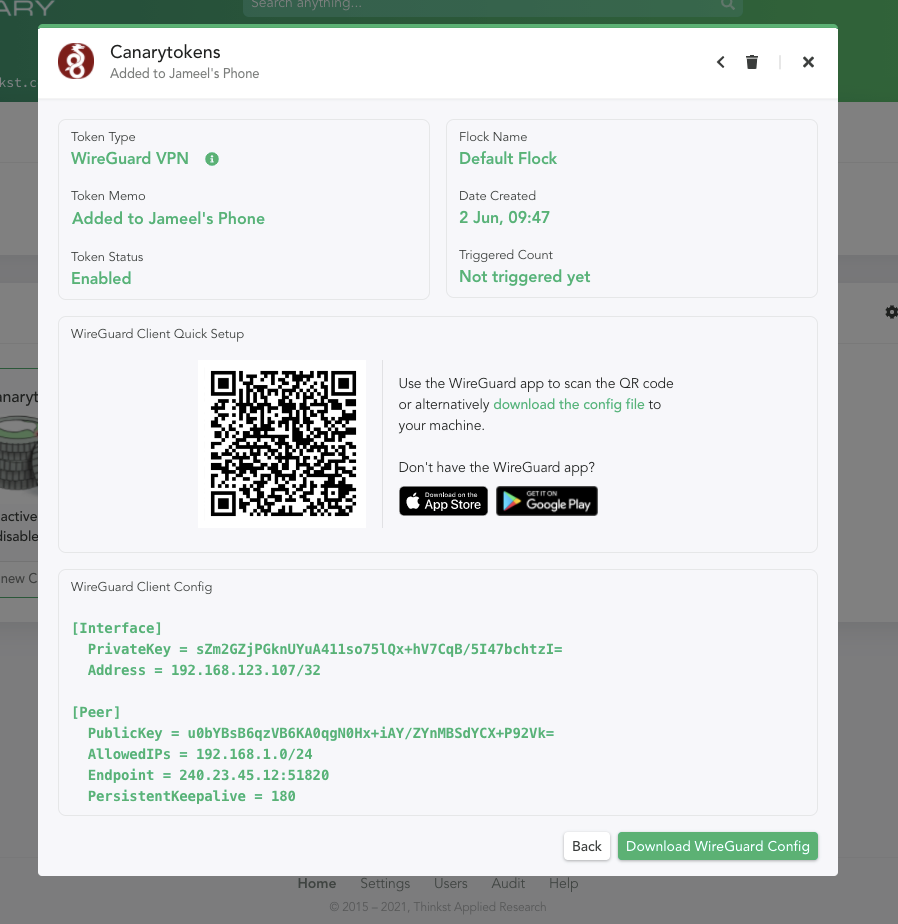Click the [Peer] section header
Screen dimensions: 898x924
[96, 712]
